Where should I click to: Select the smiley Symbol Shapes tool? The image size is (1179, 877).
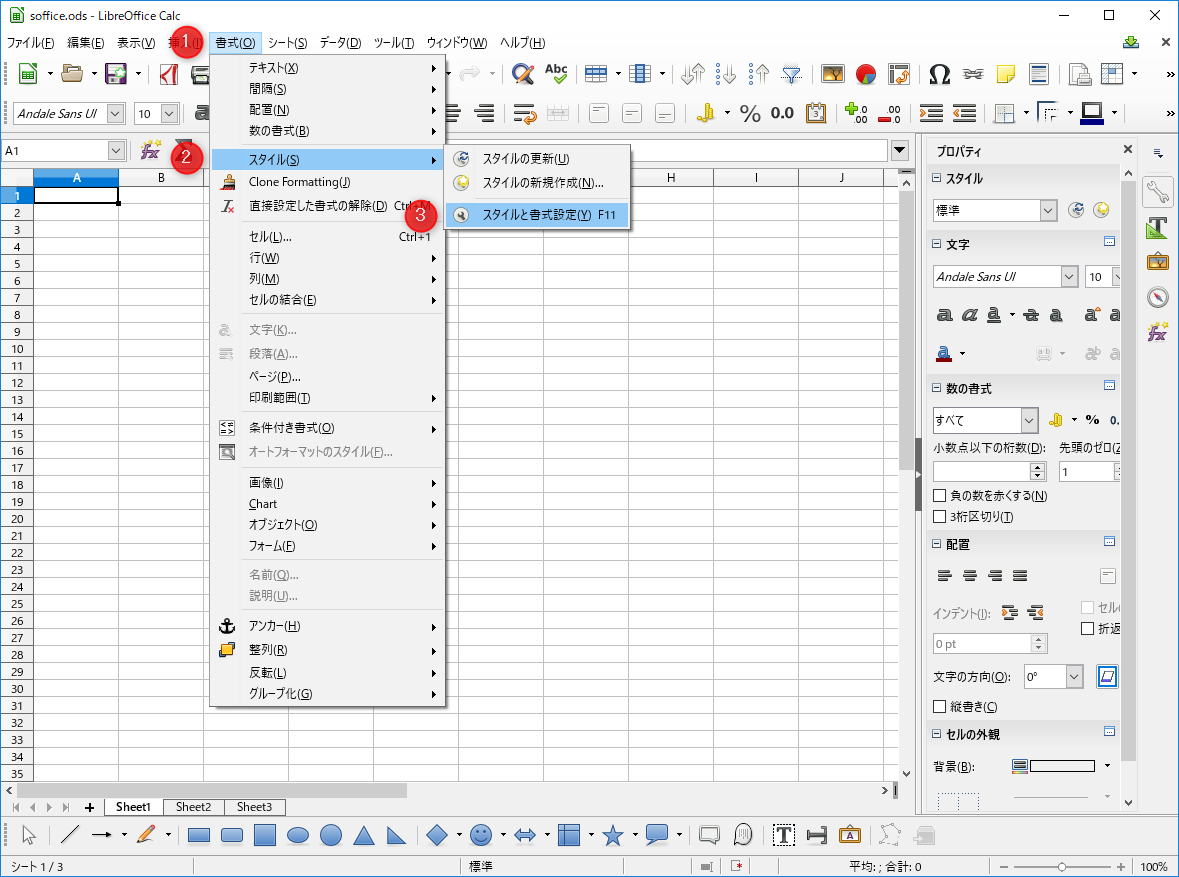481,835
